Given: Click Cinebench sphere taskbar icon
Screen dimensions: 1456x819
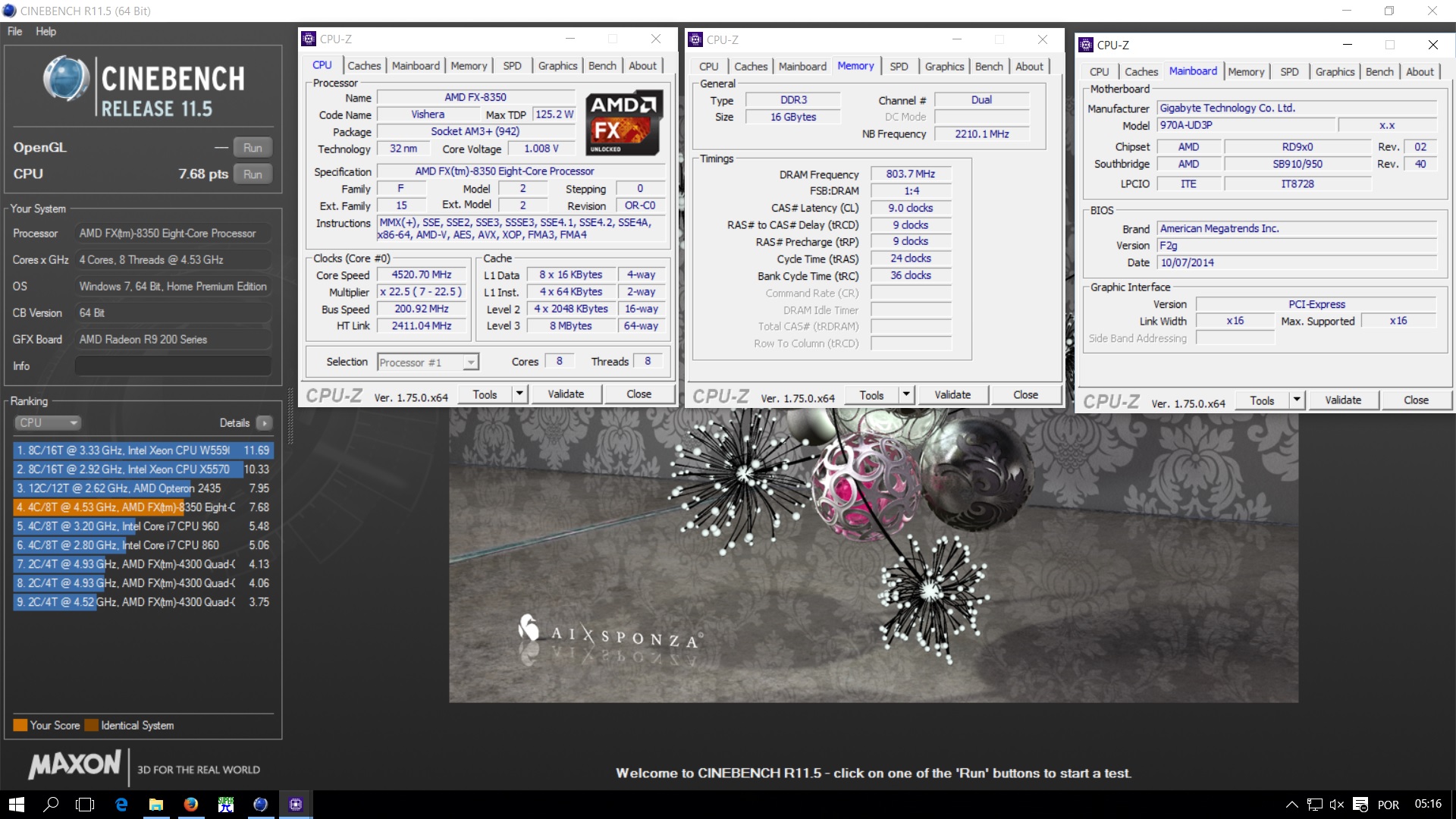Looking at the screenshot, I should pyautogui.click(x=261, y=805).
